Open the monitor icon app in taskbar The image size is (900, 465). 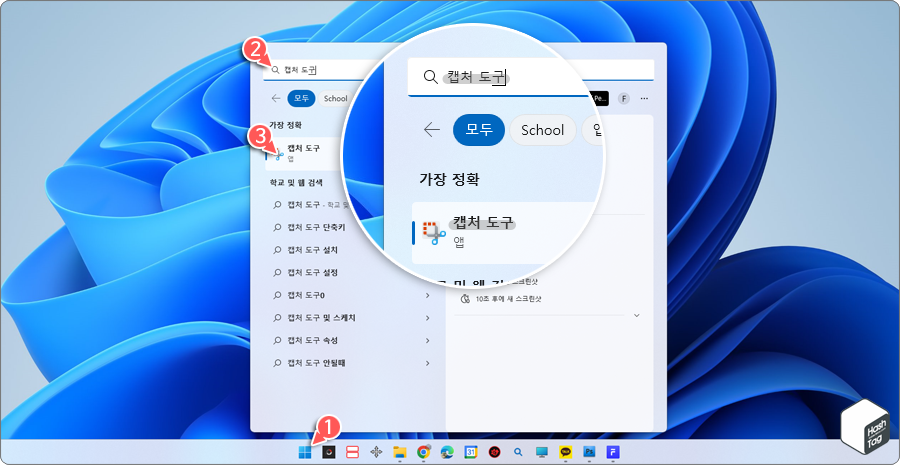click(x=542, y=452)
